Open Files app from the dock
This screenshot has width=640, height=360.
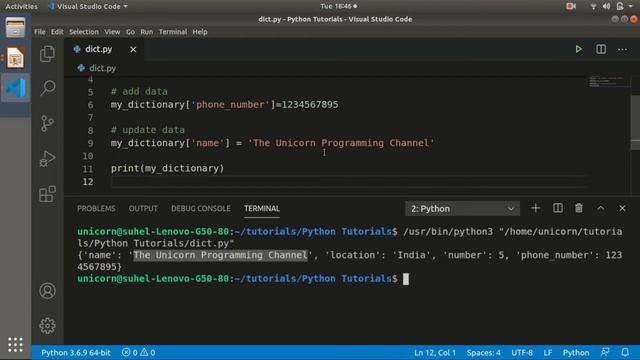coord(15,28)
